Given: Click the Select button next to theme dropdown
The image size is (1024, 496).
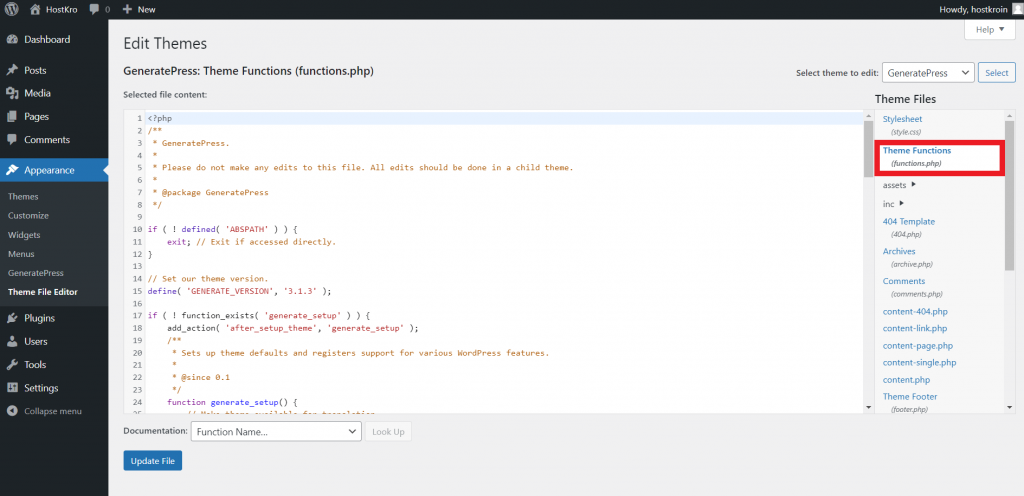Looking at the screenshot, I should pos(997,73).
